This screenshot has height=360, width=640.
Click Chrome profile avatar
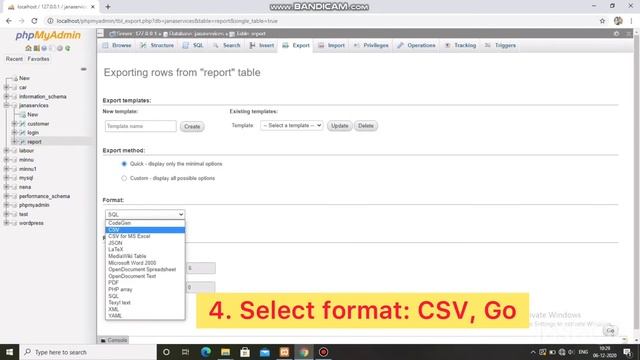(618, 21)
